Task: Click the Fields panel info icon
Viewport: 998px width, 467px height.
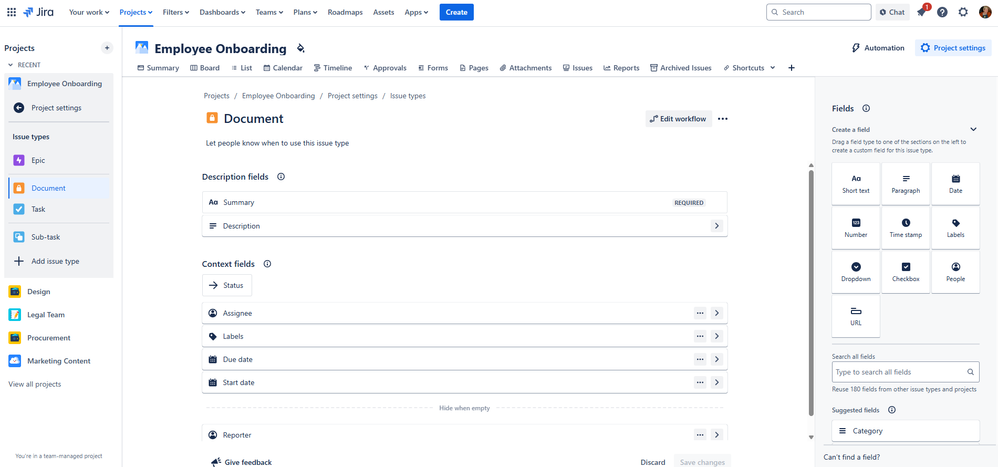Action: point(866,108)
